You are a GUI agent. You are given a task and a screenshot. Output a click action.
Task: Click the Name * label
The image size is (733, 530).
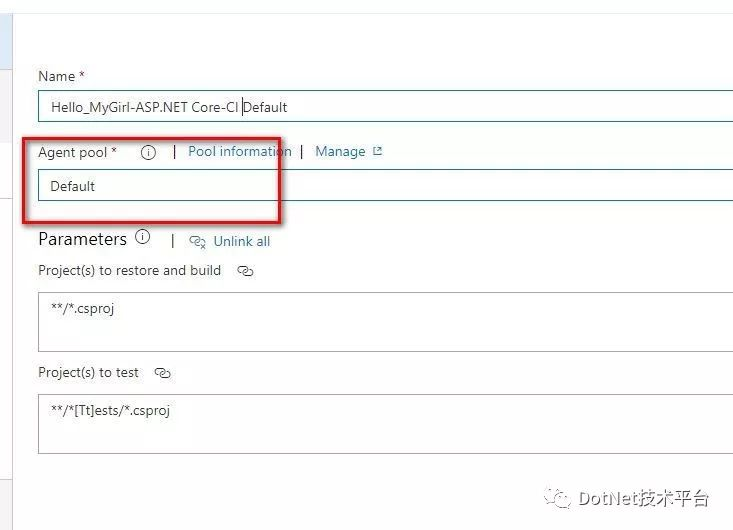[61, 76]
